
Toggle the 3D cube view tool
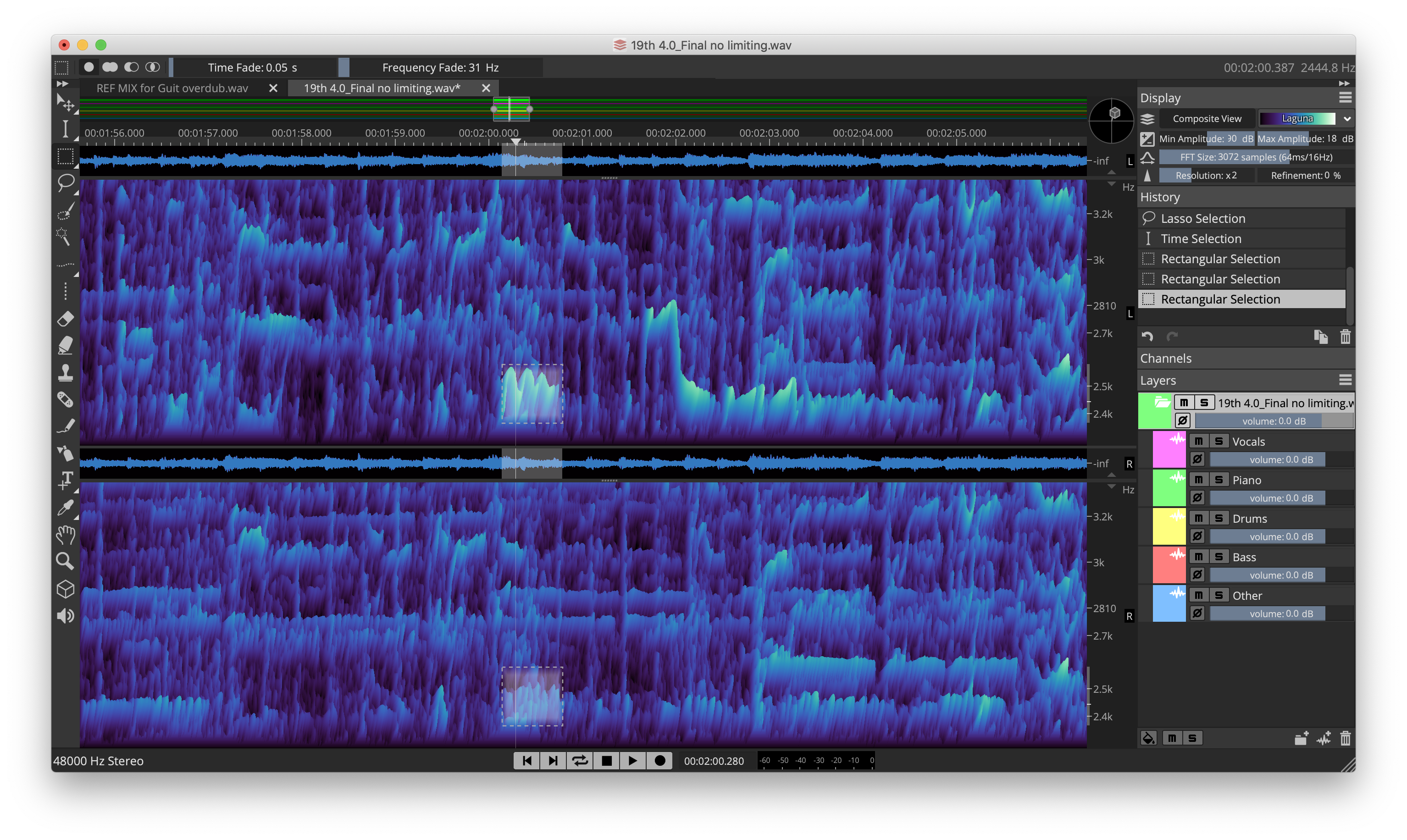tap(65, 589)
